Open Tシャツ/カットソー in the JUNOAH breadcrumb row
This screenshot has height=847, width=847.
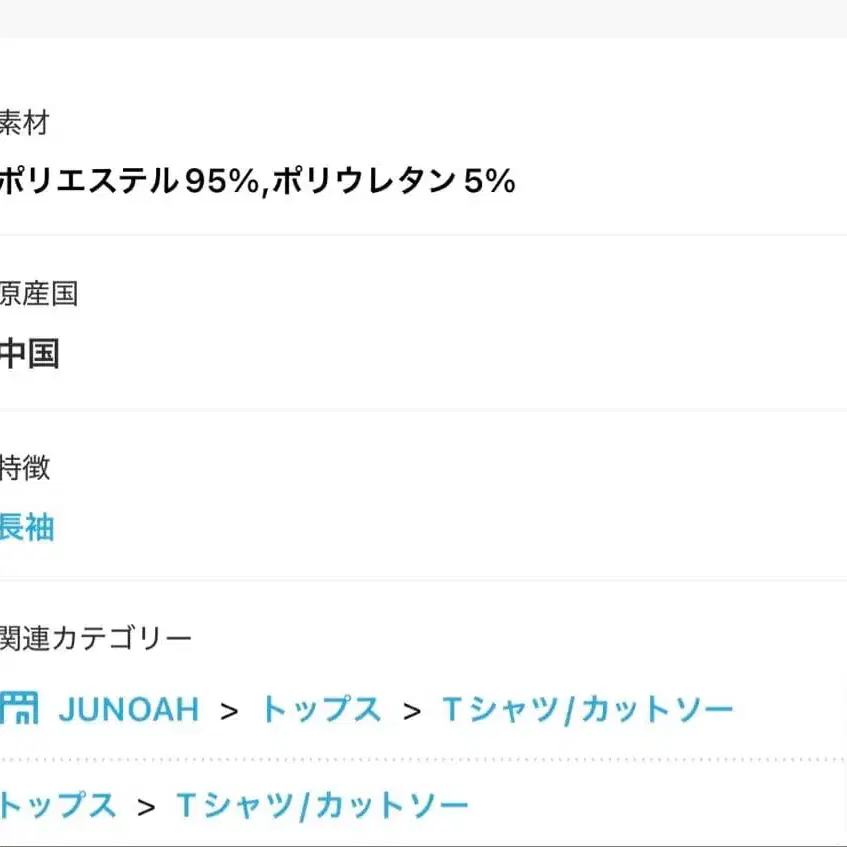click(588, 710)
